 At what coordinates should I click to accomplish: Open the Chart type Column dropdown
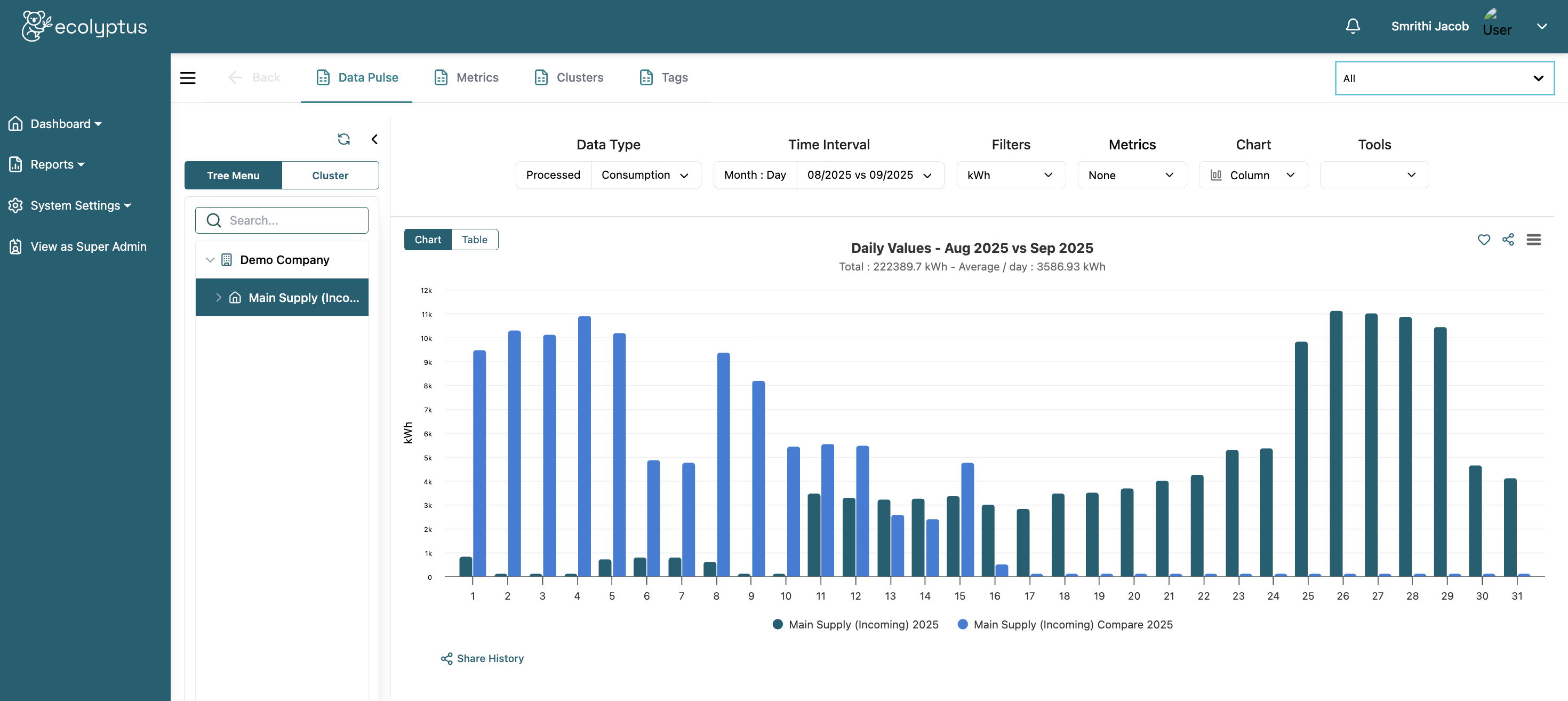coord(1253,175)
